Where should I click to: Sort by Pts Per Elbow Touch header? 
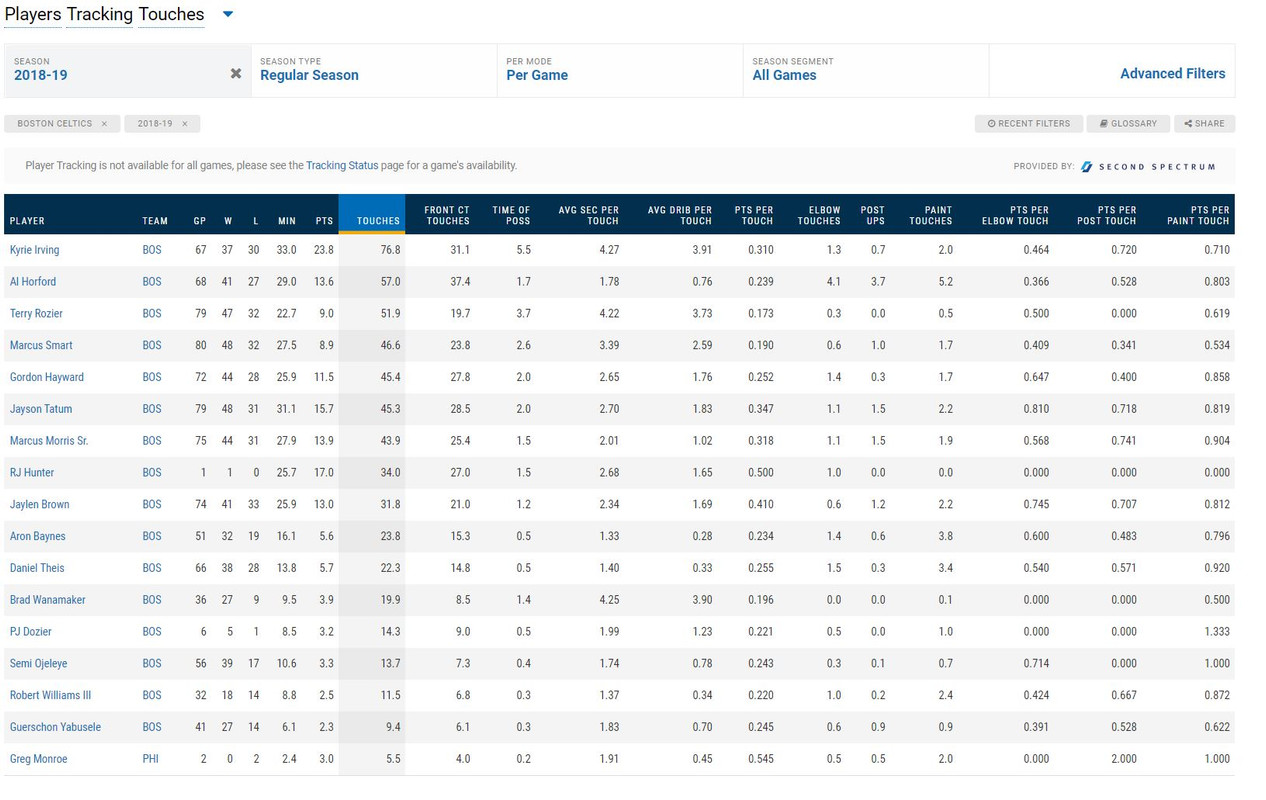click(x=1015, y=215)
